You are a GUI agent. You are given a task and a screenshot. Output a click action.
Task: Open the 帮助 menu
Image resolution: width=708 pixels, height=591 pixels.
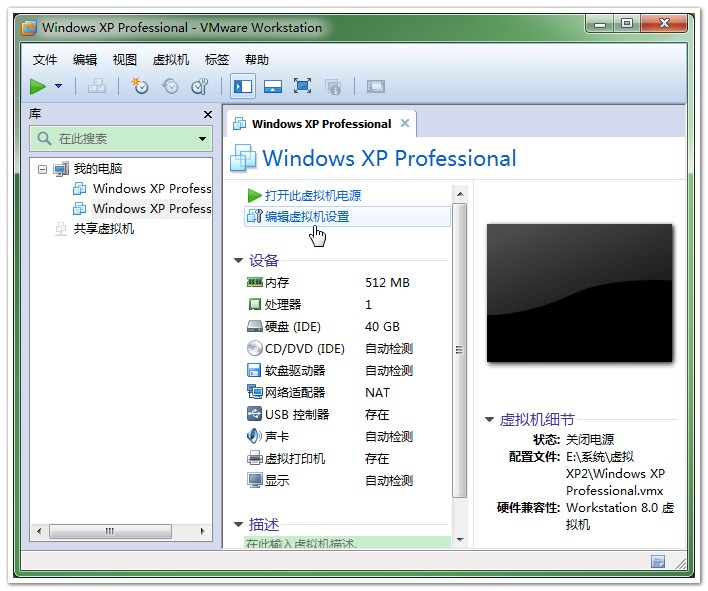click(x=256, y=60)
